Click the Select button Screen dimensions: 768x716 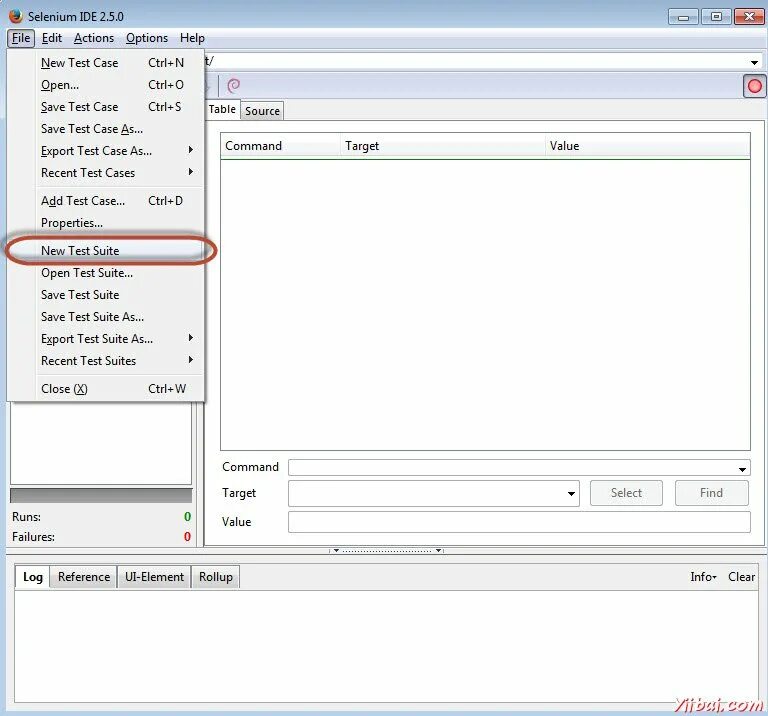(626, 493)
